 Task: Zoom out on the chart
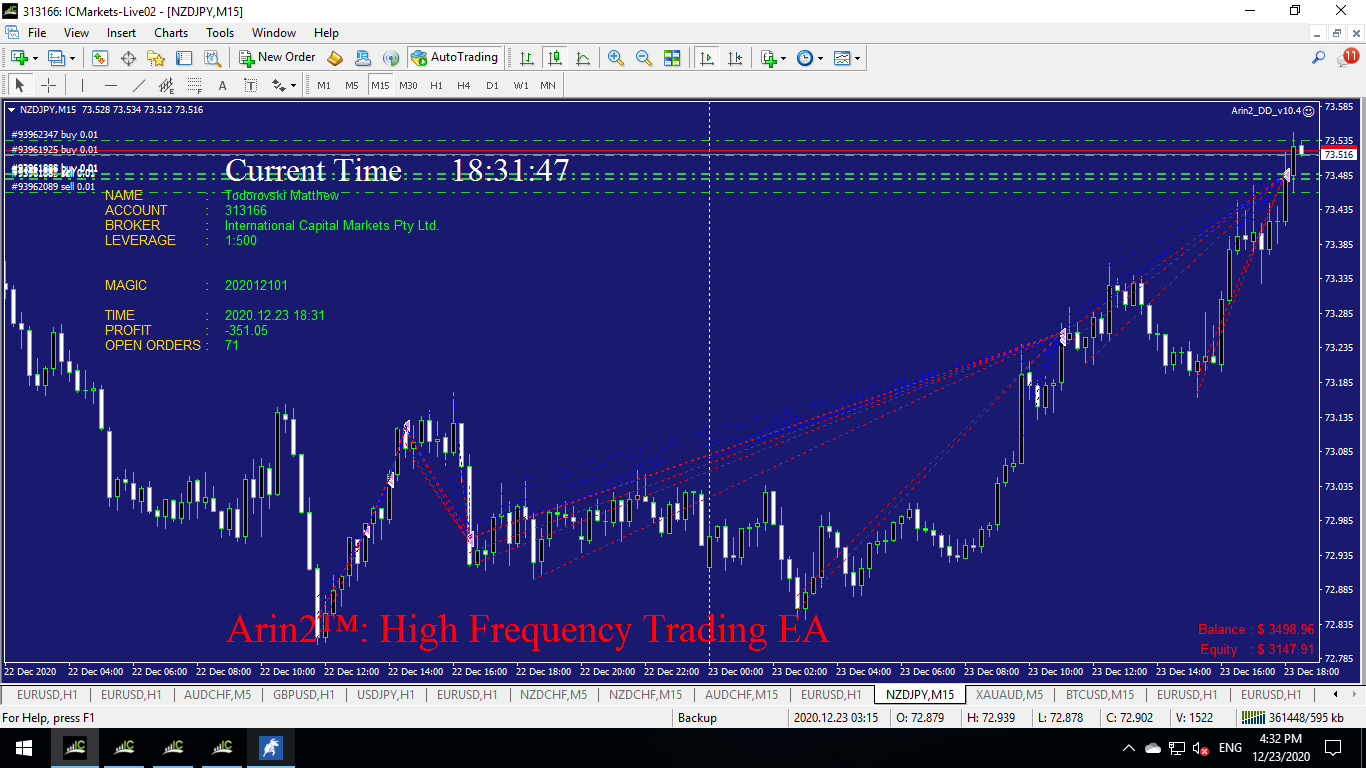pyautogui.click(x=644, y=58)
